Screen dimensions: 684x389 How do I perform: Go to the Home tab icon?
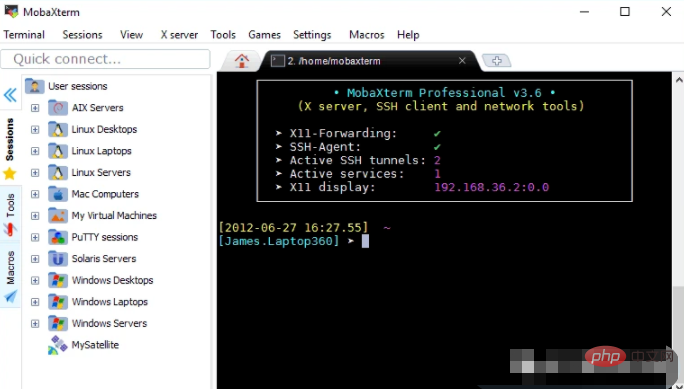pos(242,61)
